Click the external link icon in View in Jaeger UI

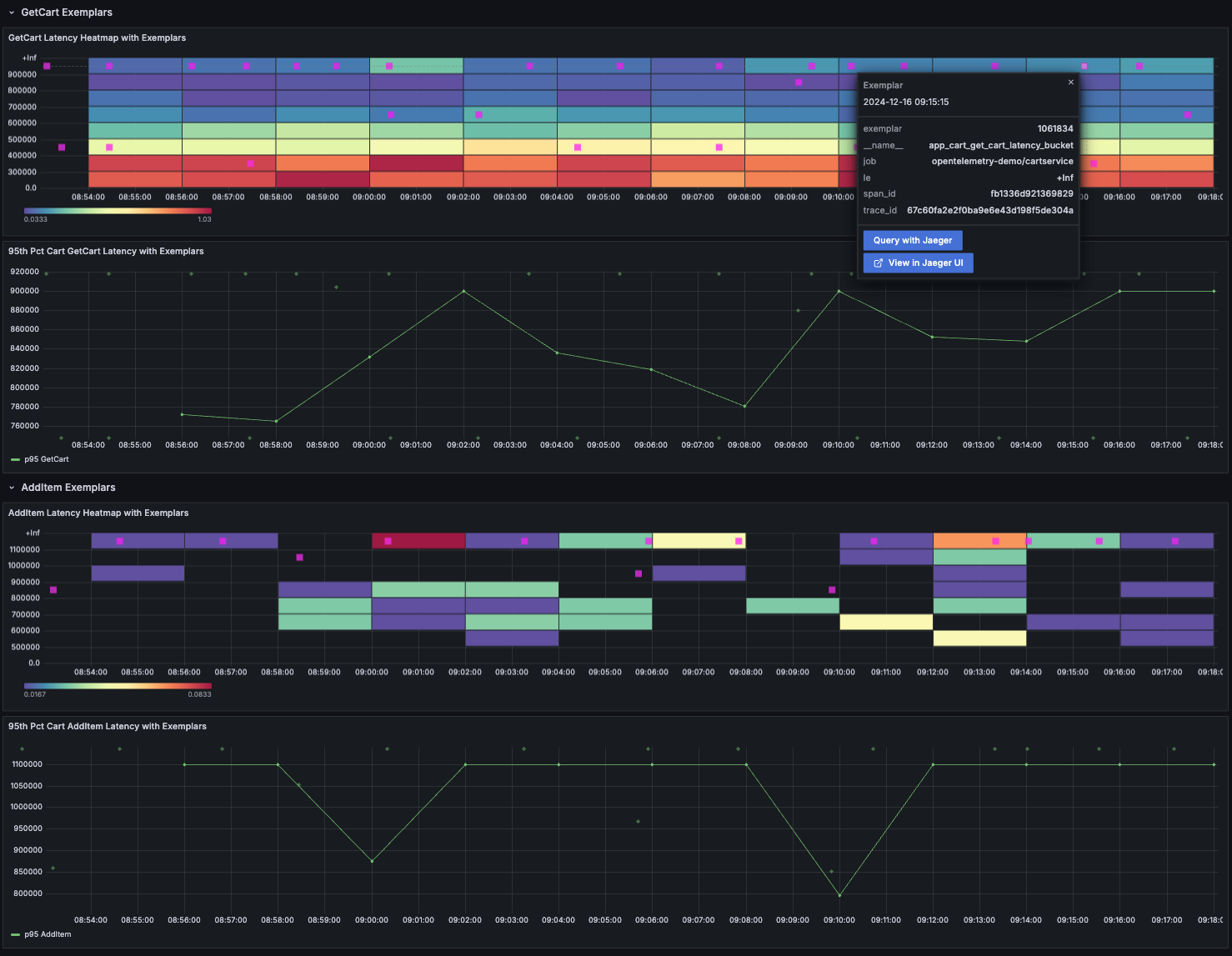pyautogui.click(x=878, y=263)
